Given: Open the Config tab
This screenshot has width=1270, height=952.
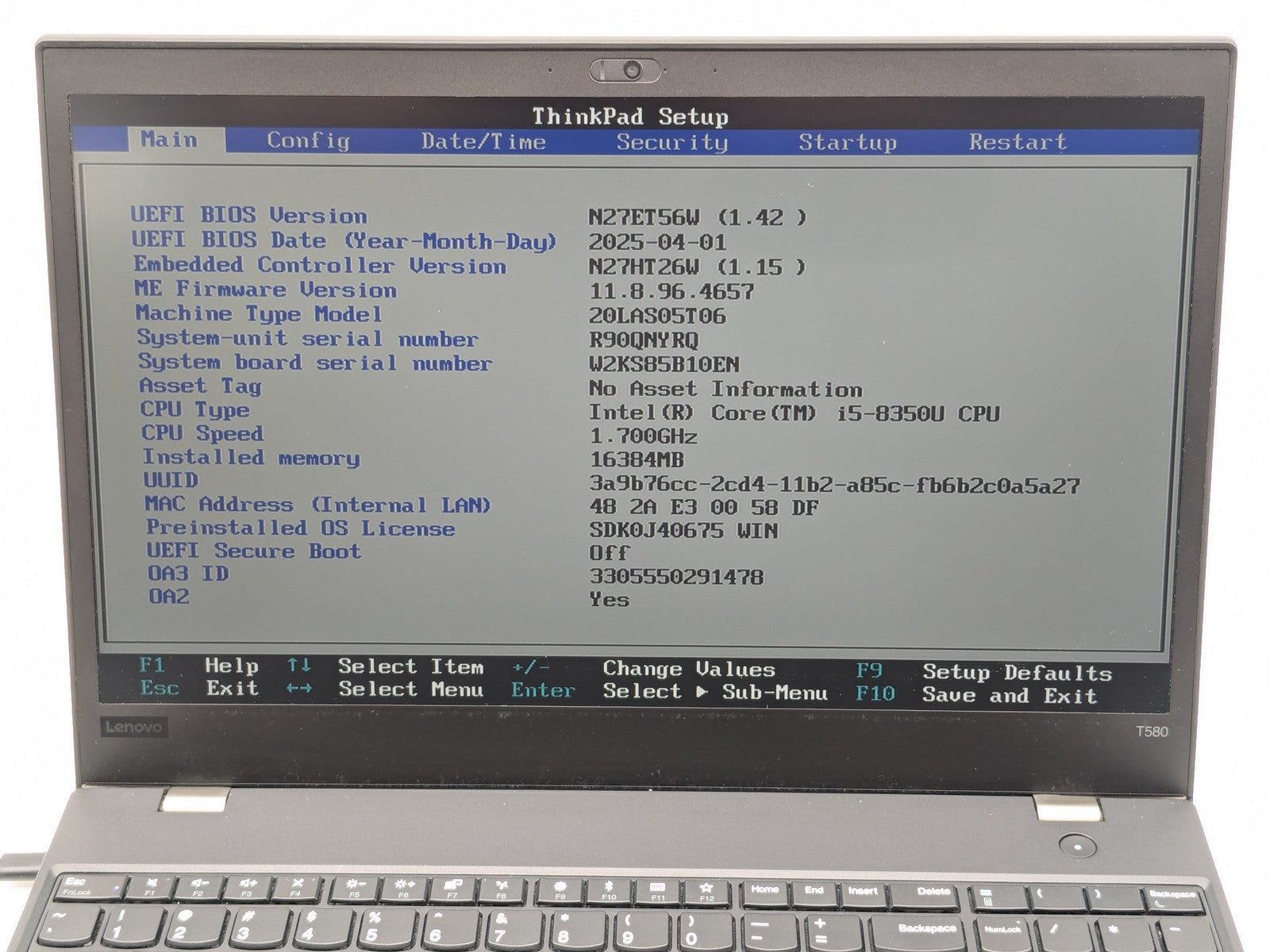Looking at the screenshot, I should (x=308, y=140).
